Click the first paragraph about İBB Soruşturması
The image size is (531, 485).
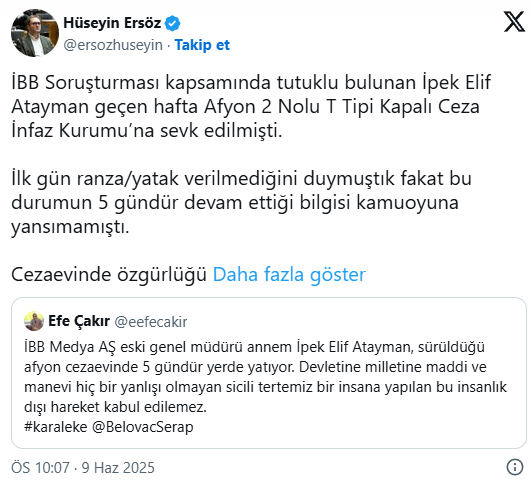pyautogui.click(x=251, y=106)
